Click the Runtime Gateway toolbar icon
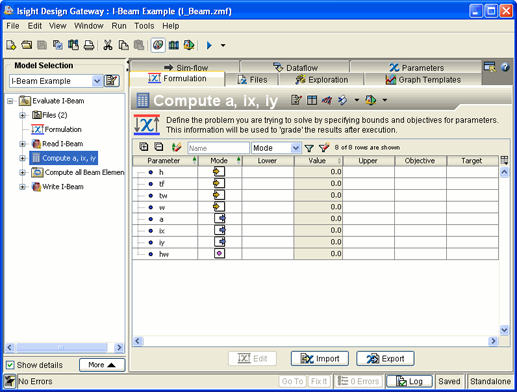Viewport: 517px width, 392px height. [x=174, y=45]
